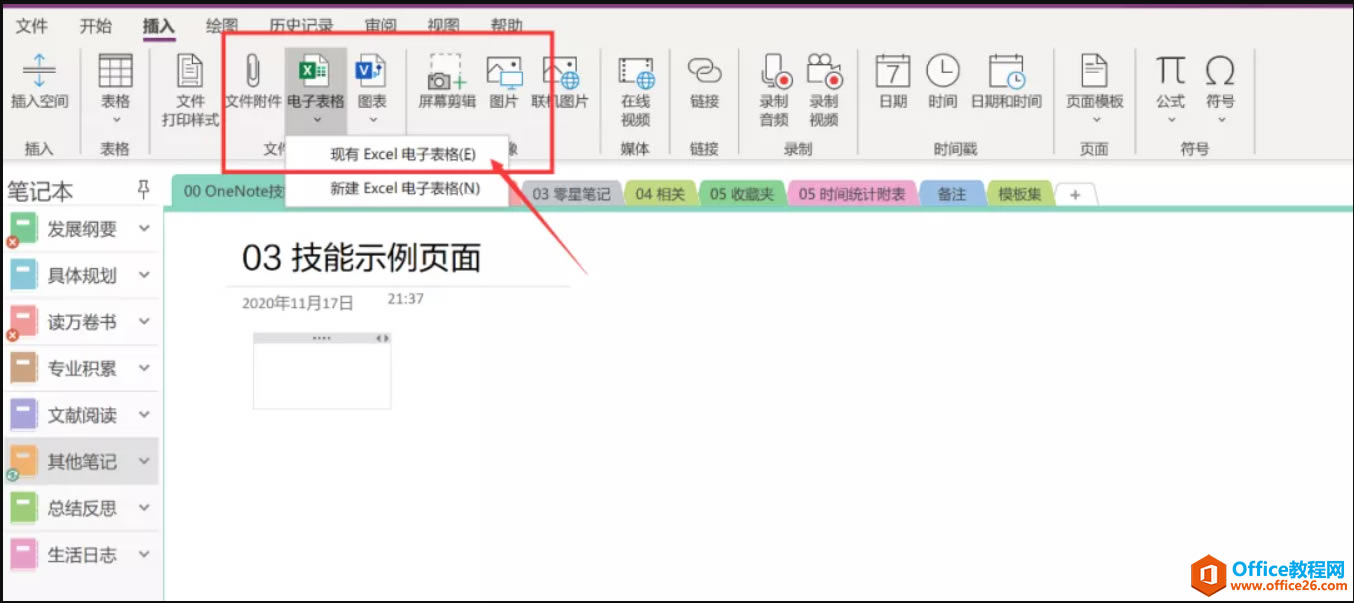Insert an Equation (公式)
Image resolution: width=1354 pixels, height=603 pixels.
pos(1171,71)
